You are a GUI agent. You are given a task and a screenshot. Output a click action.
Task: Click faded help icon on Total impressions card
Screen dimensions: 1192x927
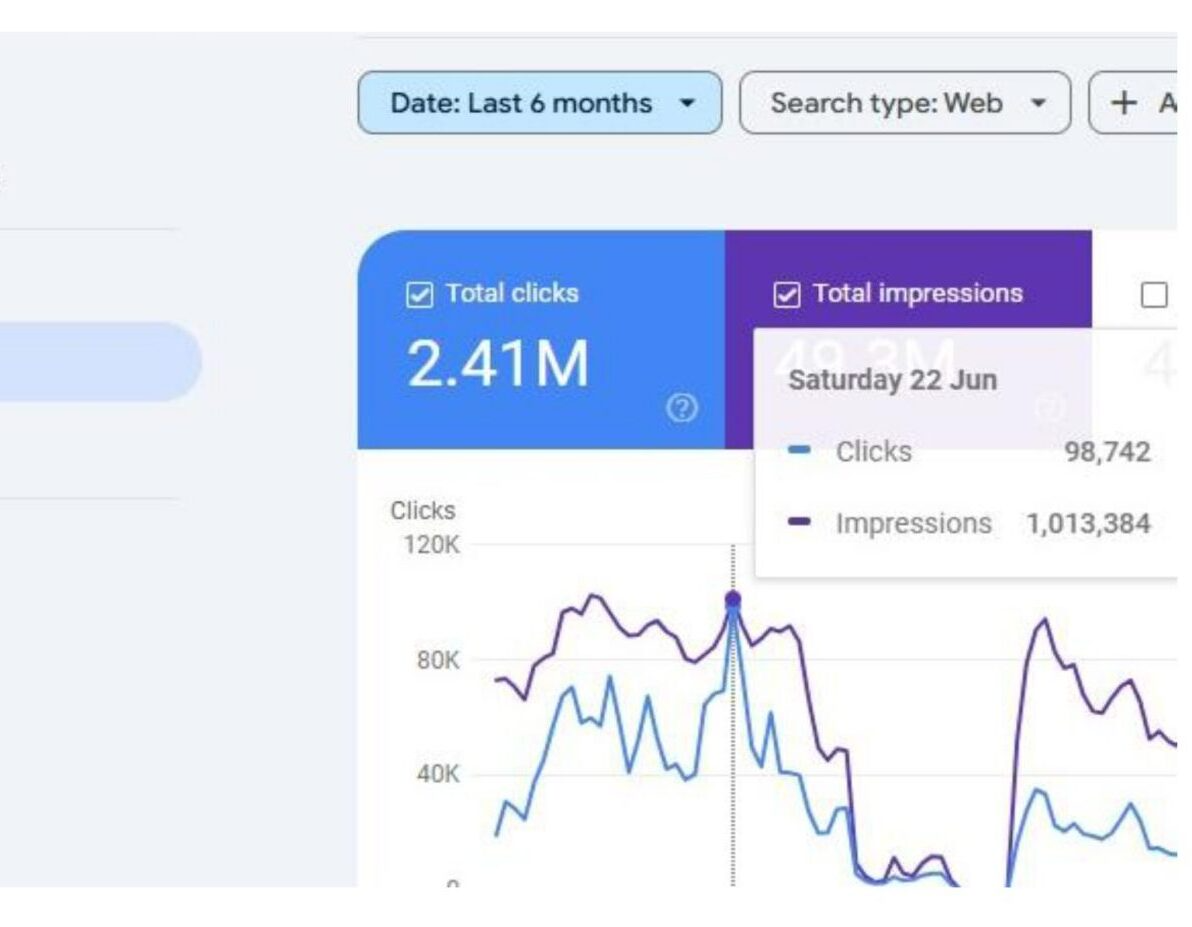tap(1049, 408)
